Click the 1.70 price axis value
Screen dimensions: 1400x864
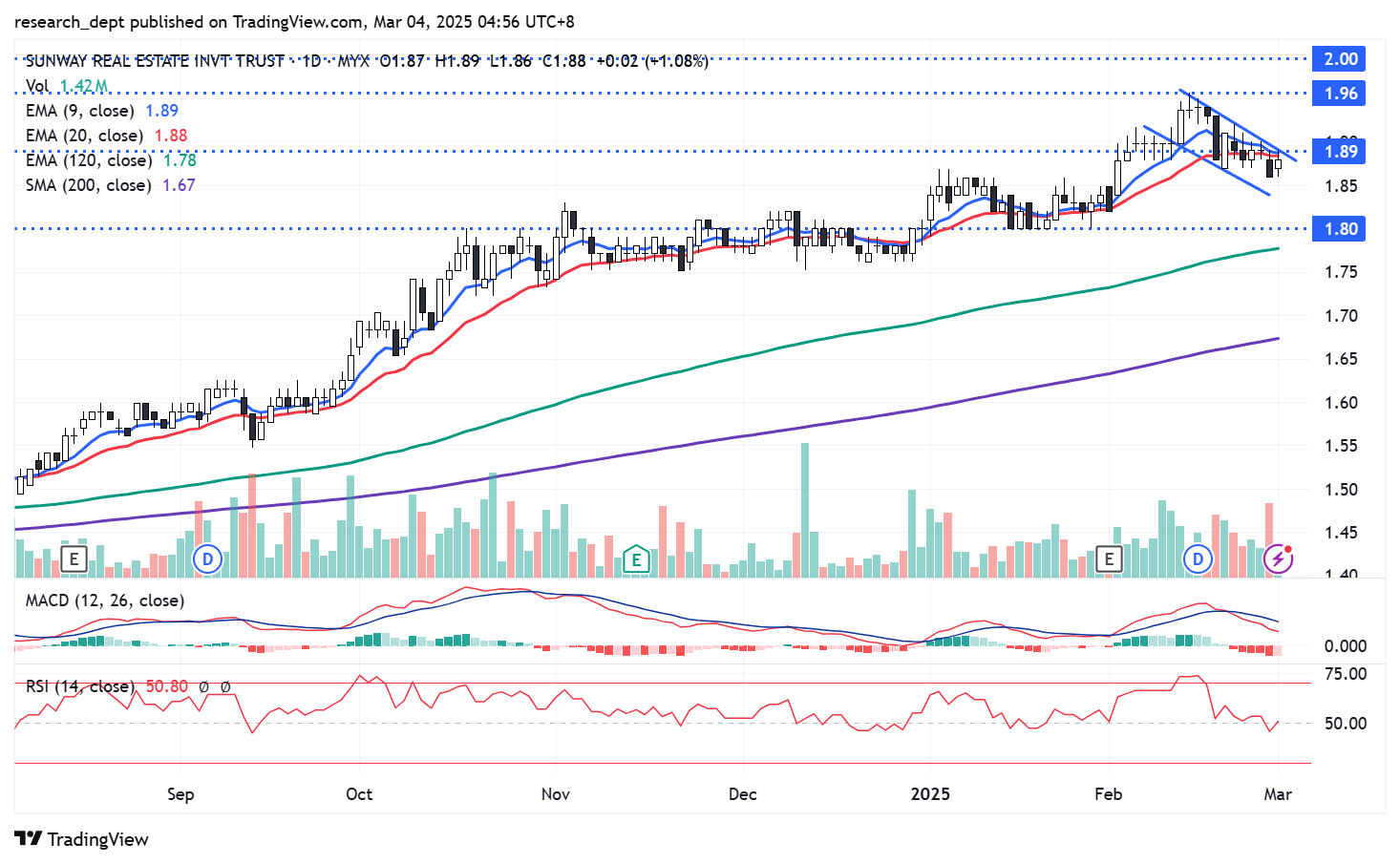[1341, 316]
